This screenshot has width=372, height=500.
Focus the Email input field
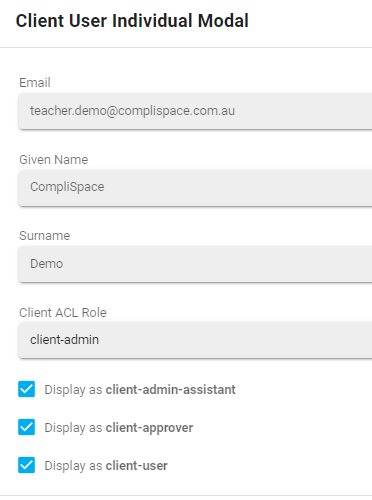(195, 111)
